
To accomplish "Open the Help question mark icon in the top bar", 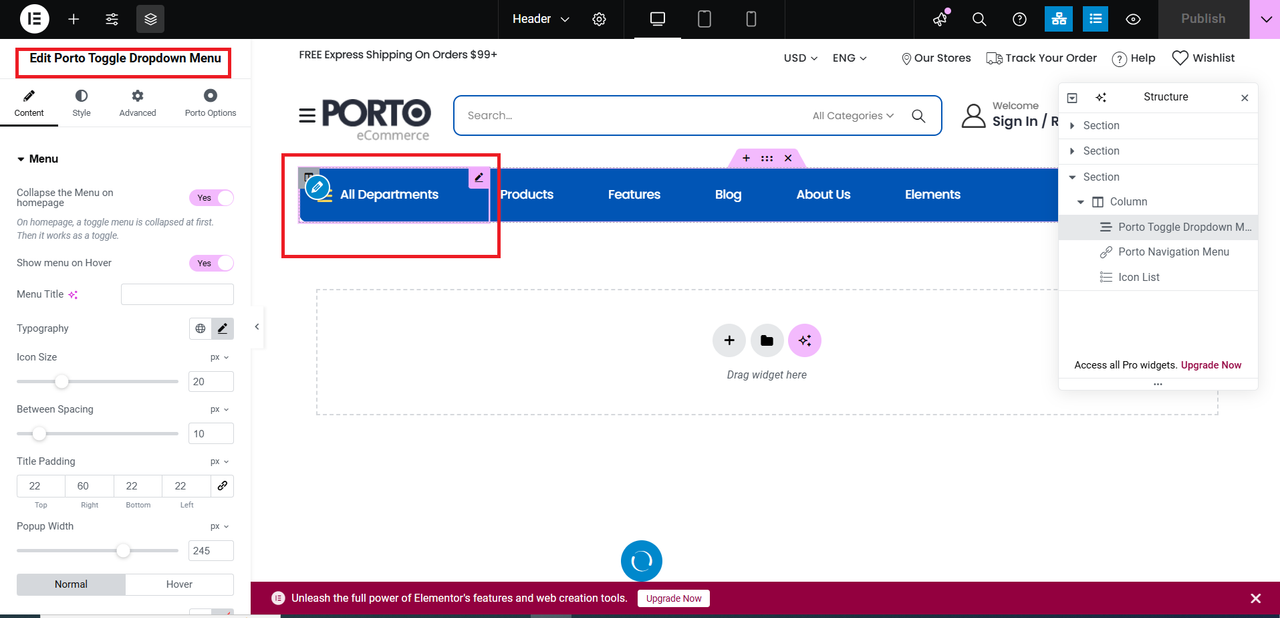I will pos(1019,19).
